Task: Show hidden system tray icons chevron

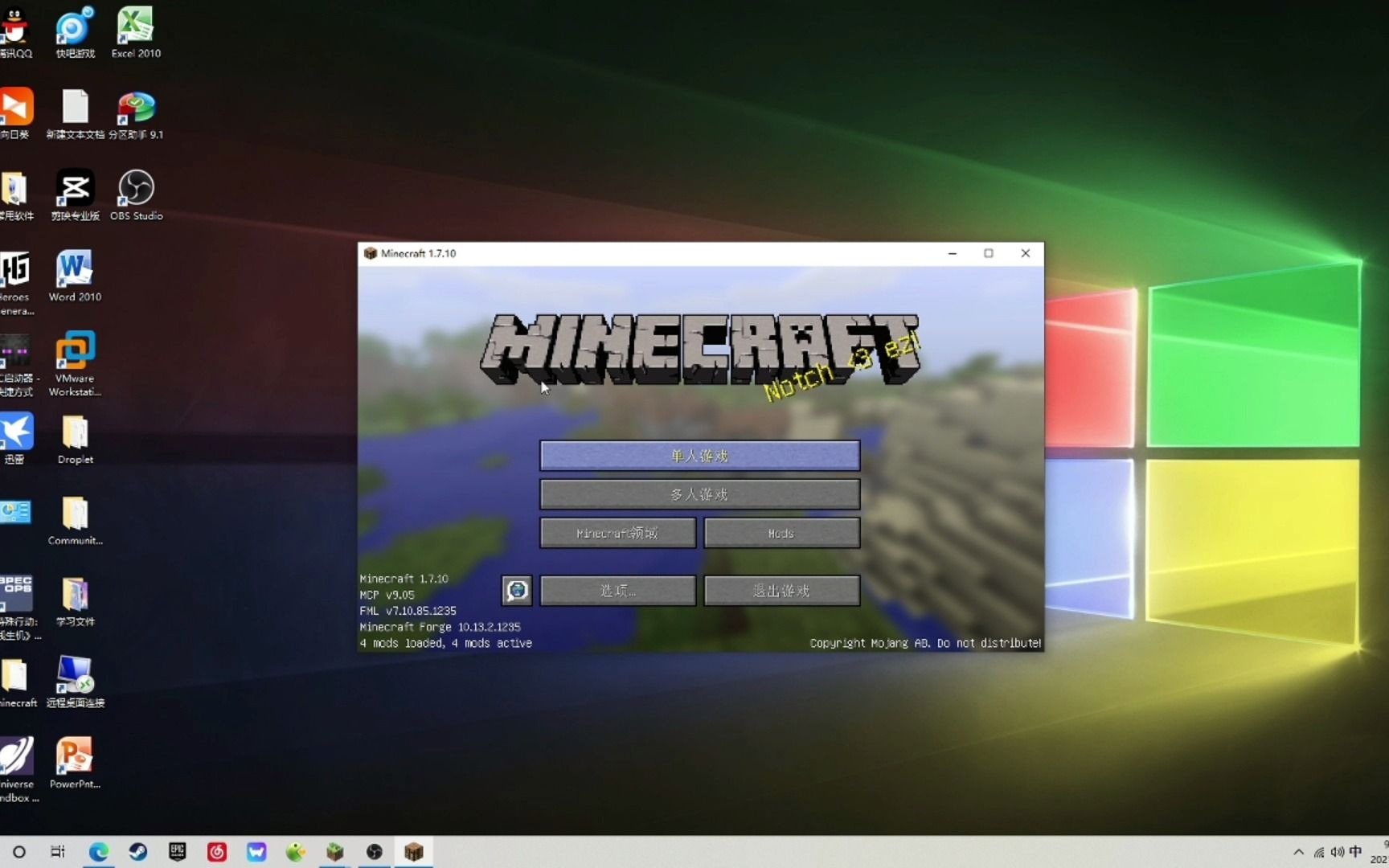Action: click(x=1298, y=852)
